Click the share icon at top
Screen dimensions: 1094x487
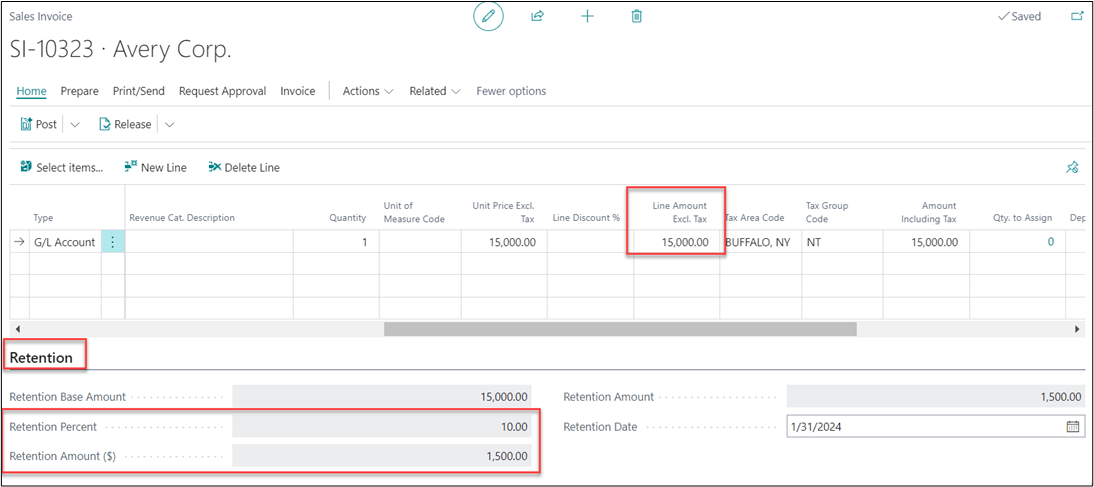coord(537,17)
